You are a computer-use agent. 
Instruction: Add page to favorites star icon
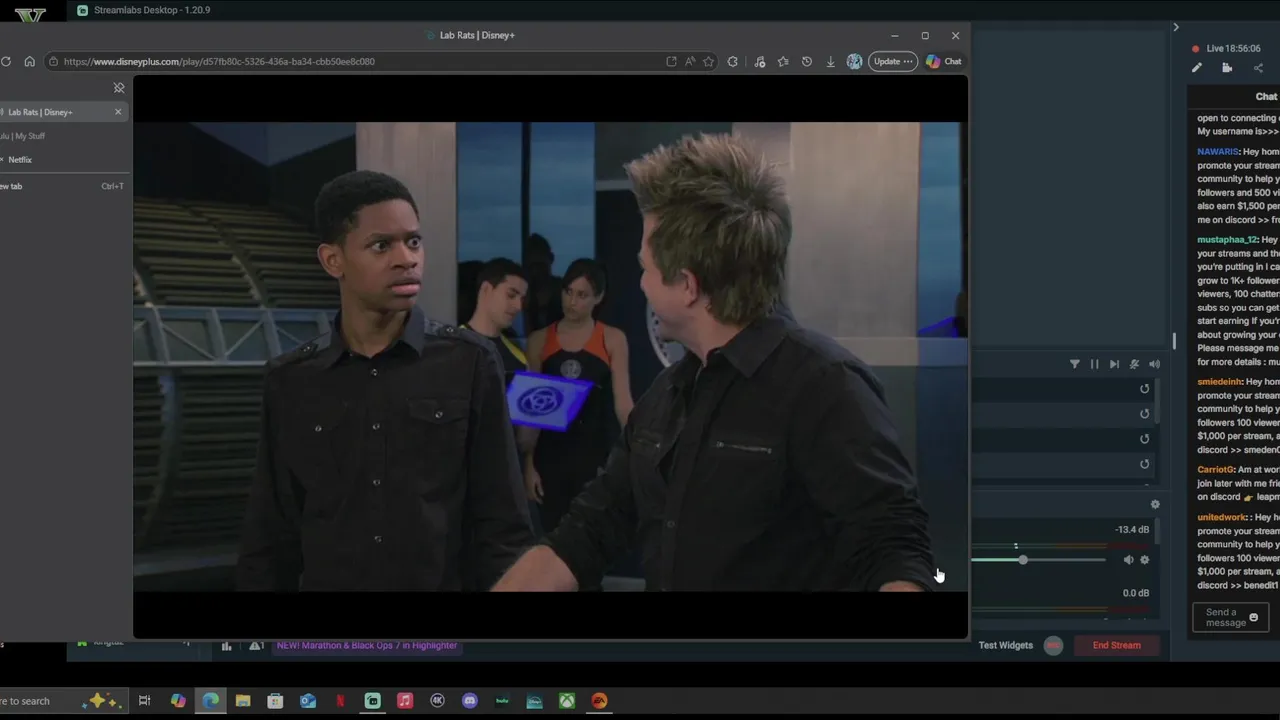(708, 61)
